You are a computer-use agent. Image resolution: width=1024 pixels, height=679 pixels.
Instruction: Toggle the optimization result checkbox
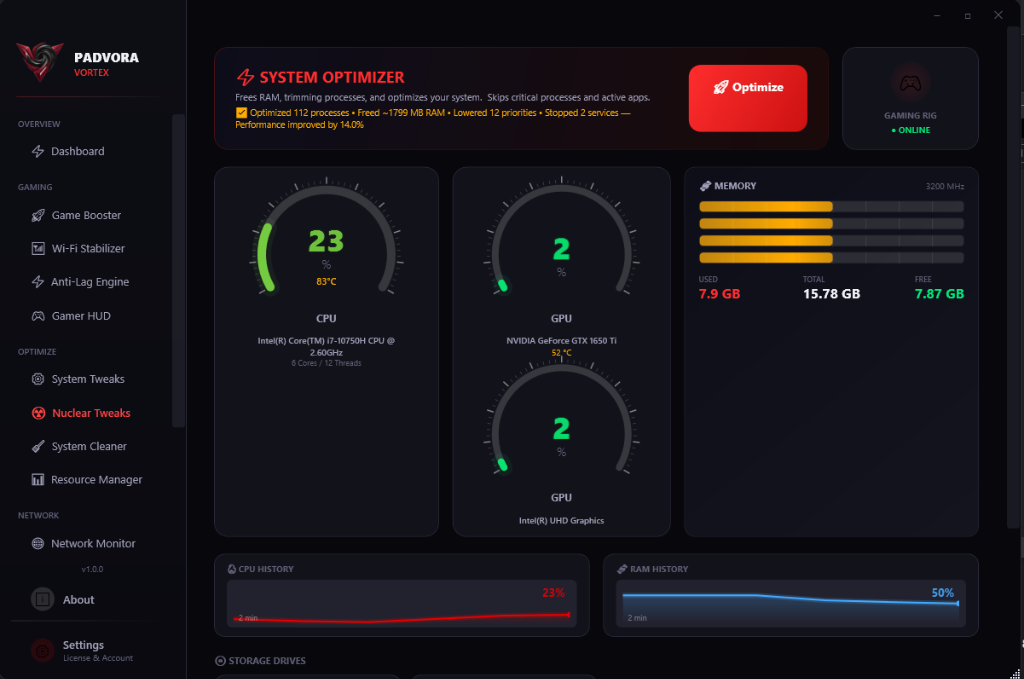coord(241,113)
